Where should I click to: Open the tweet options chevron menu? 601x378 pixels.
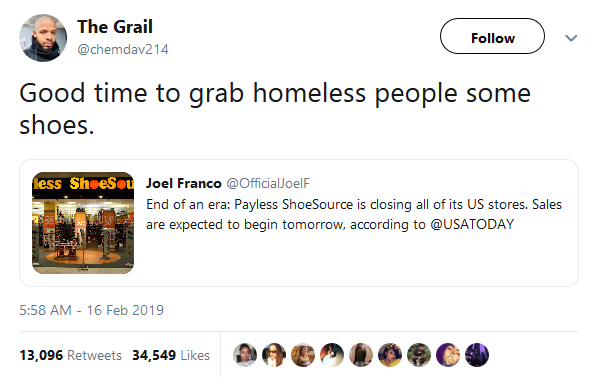coord(571,38)
